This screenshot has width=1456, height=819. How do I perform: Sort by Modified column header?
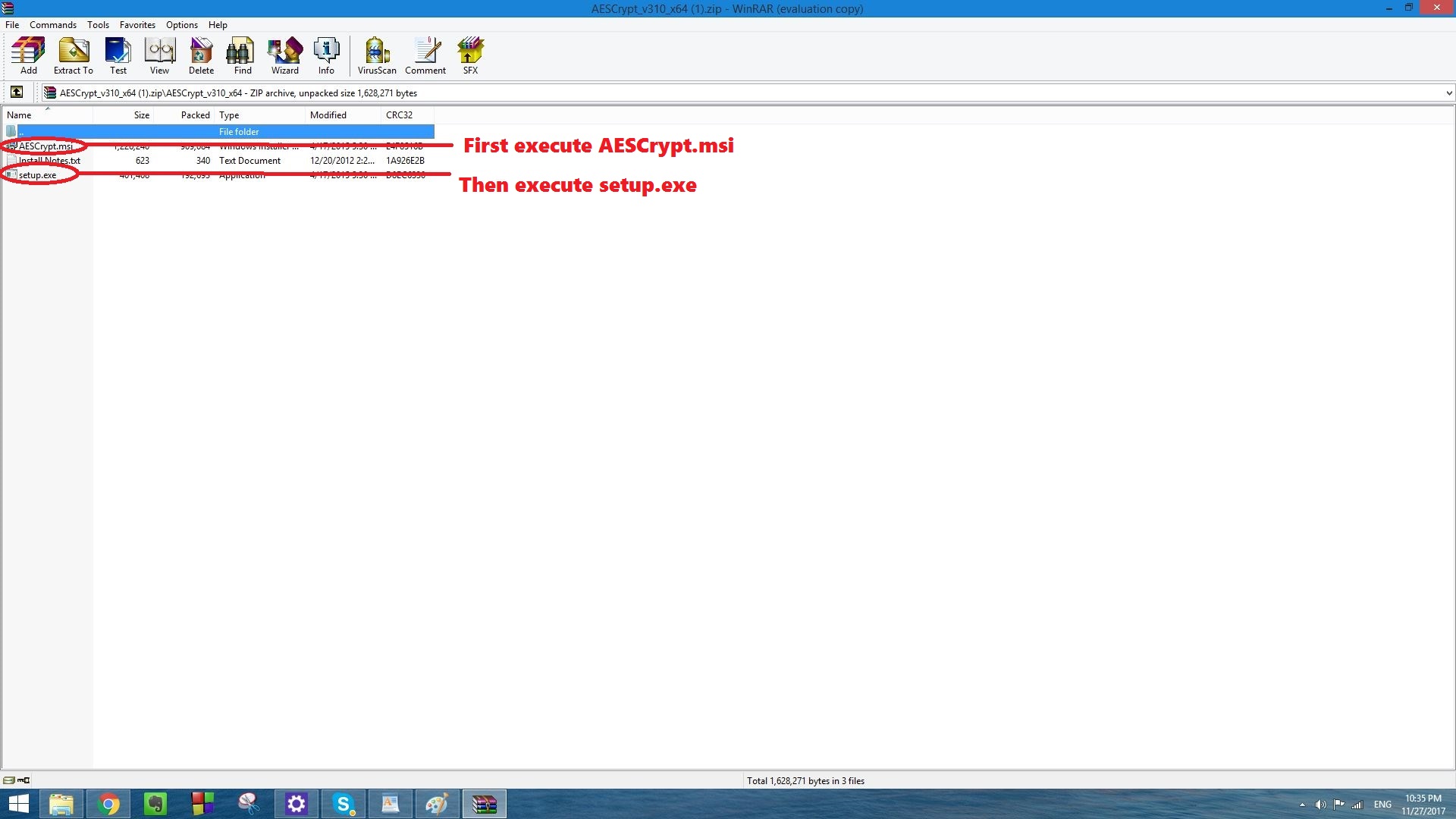tap(343, 115)
